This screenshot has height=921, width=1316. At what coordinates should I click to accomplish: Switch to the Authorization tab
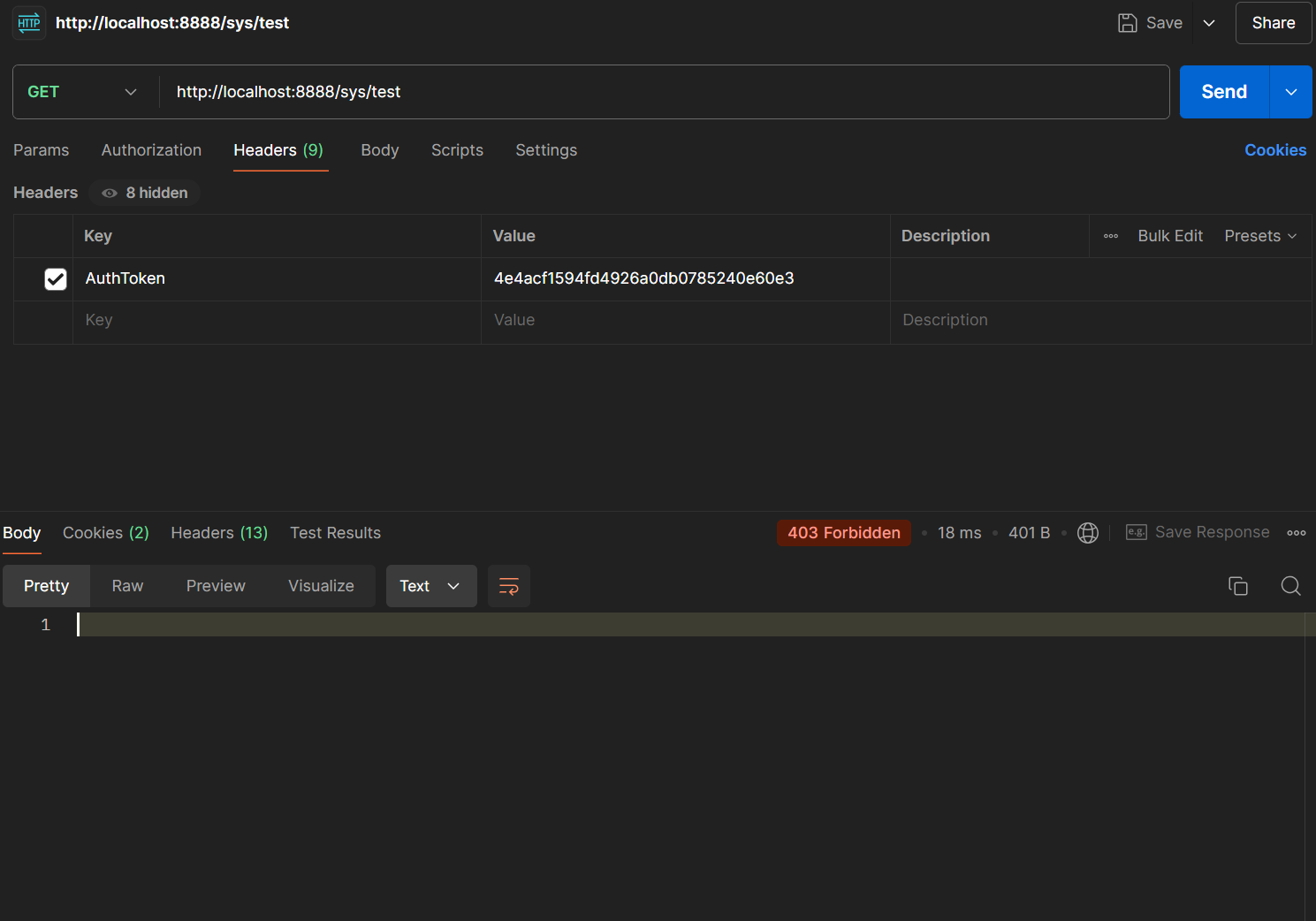tap(151, 150)
